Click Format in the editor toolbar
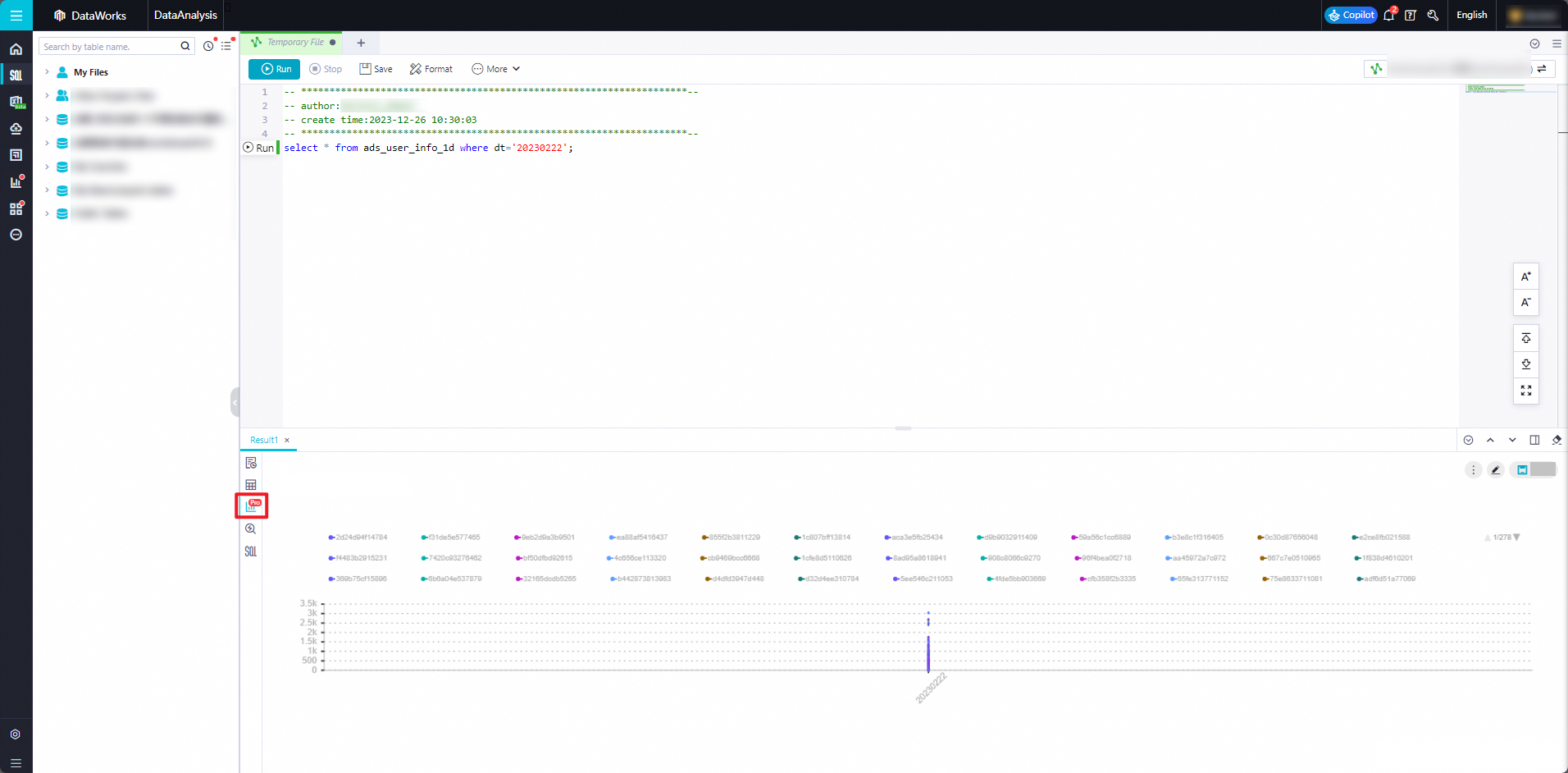This screenshot has width=1568, height=773. [431, 69]
